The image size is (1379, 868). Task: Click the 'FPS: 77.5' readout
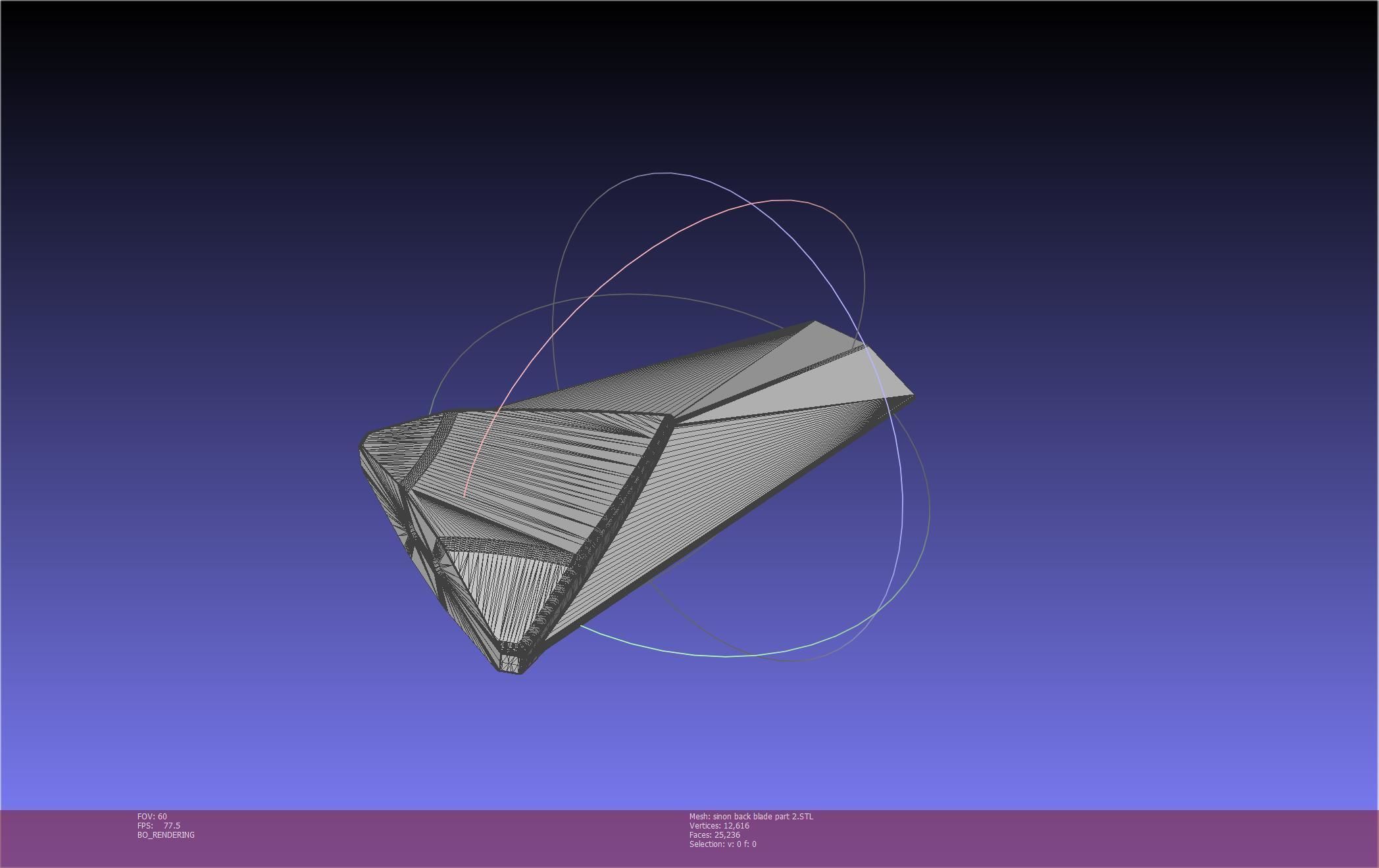(159, 826)
